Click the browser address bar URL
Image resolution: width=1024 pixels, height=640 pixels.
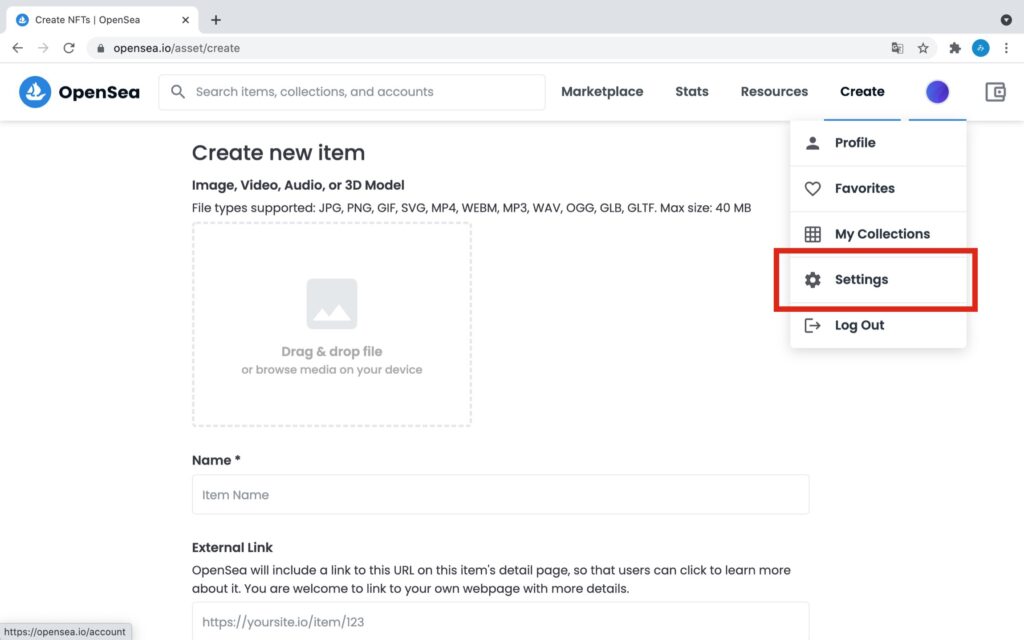click(x=176, y=48)
